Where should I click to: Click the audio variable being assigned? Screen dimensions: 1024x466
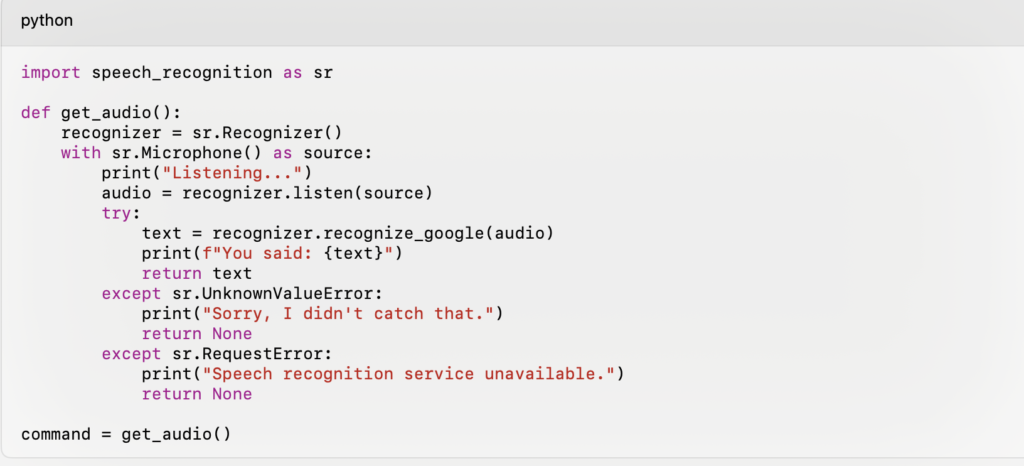click(126, 194)
